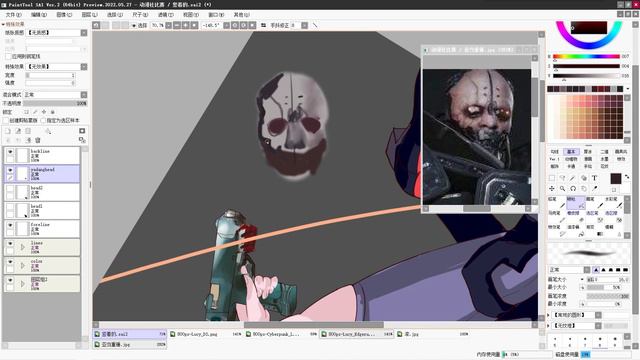The image size is (640, 360).
Task: Delete the selected layer (trash icon)
Action: coord(38,140)
